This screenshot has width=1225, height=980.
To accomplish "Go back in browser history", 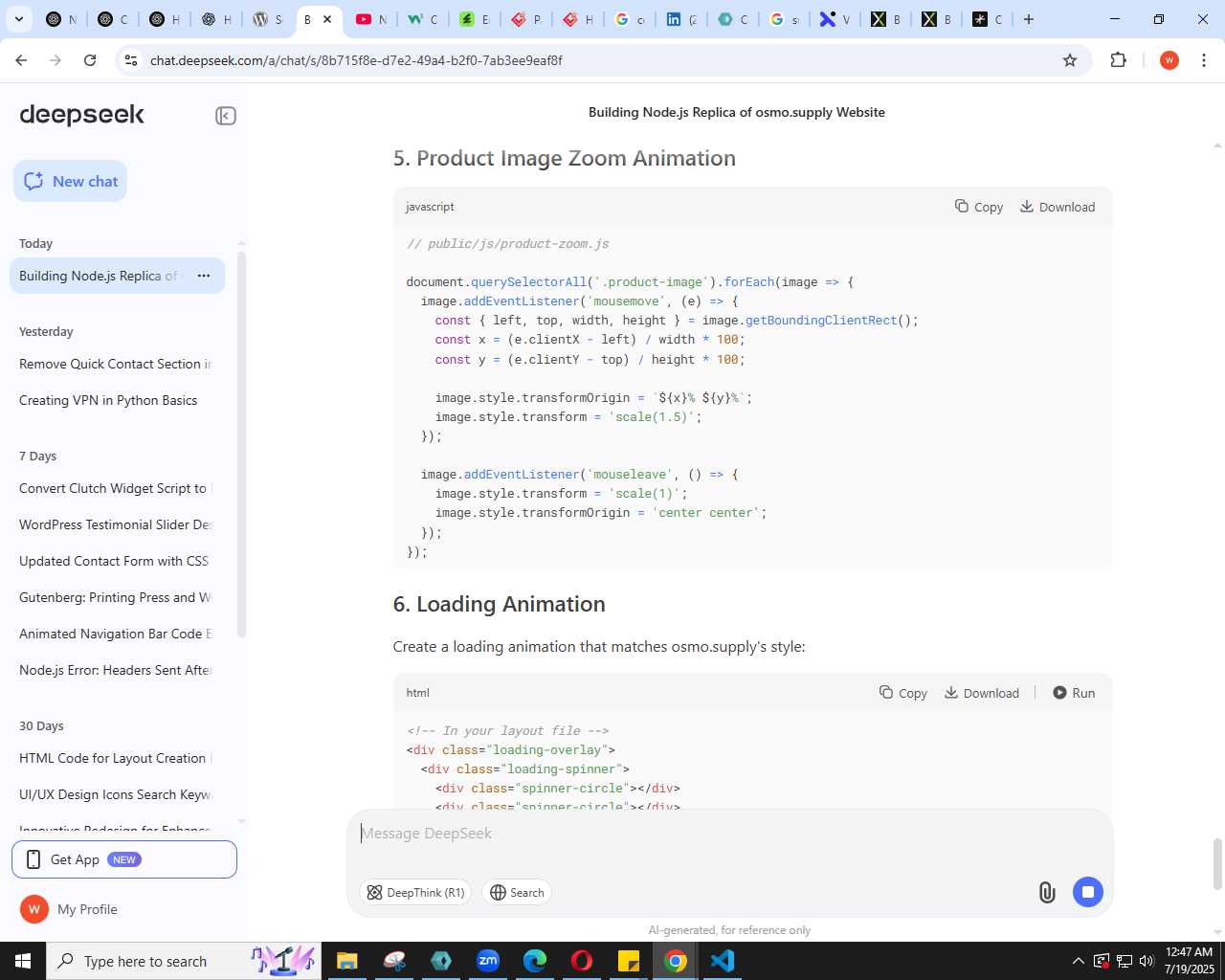I will pos(21,60).
